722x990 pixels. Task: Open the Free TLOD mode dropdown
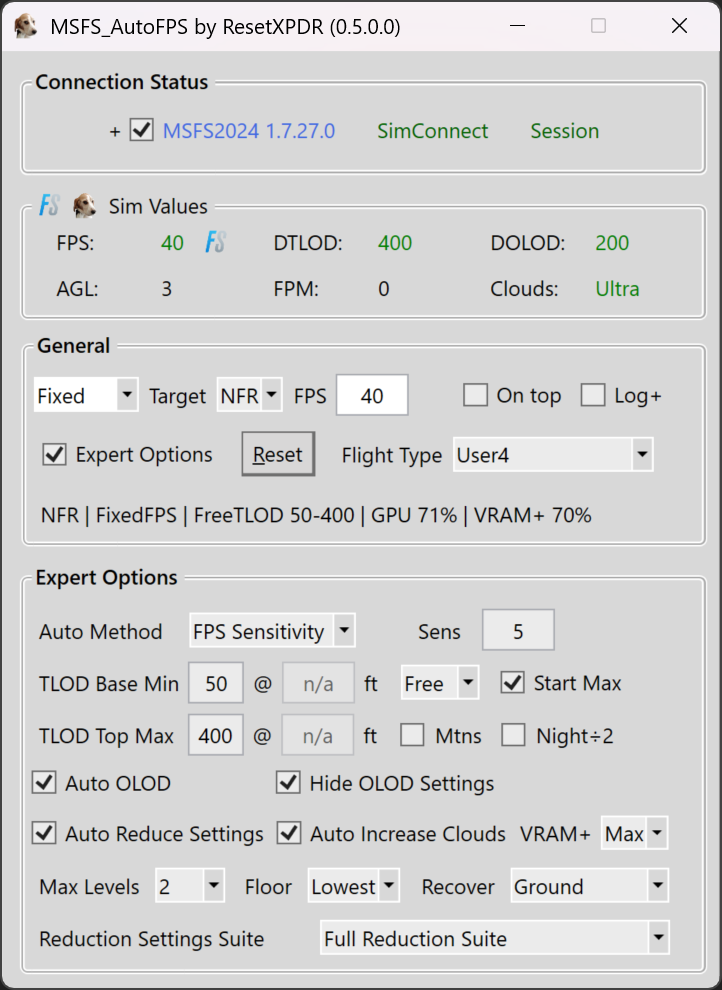(x=440, y=683)
